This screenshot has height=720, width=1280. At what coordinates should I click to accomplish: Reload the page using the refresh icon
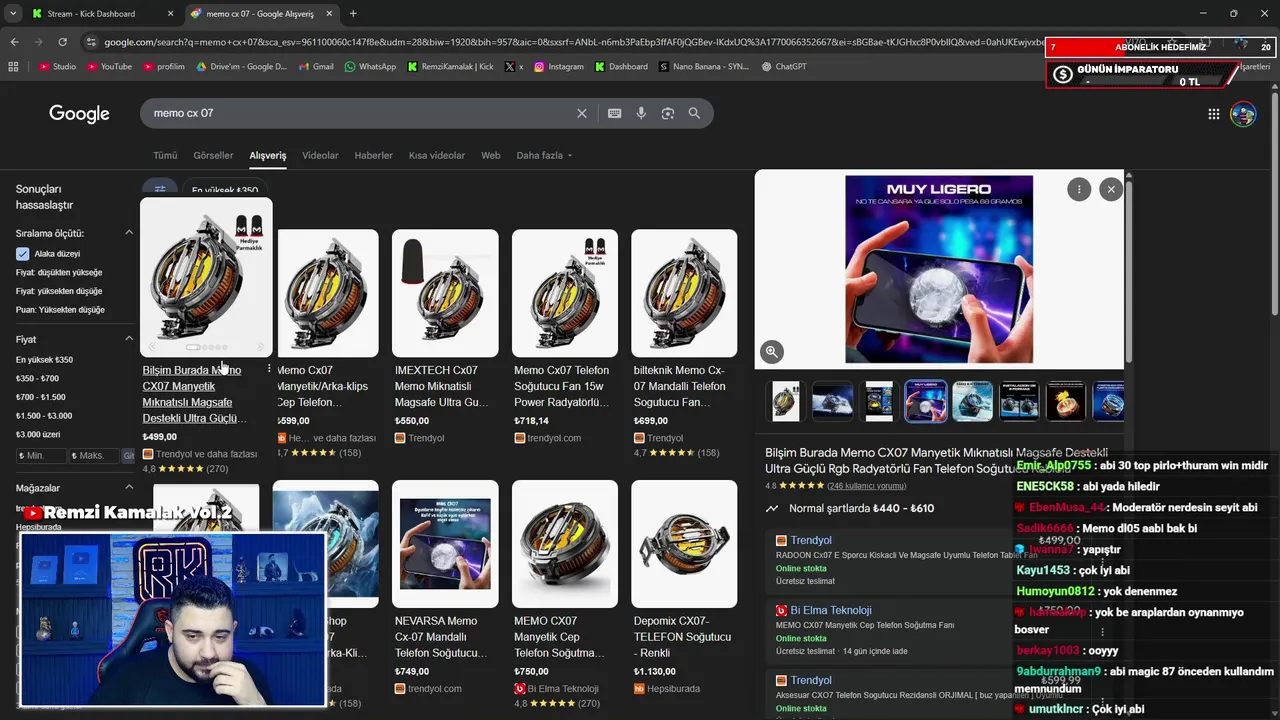(x=62, y=42)
